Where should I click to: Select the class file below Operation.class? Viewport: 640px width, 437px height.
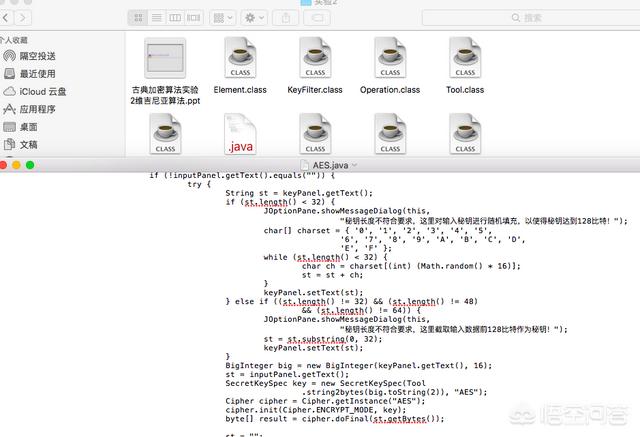[x=390, y=134]
